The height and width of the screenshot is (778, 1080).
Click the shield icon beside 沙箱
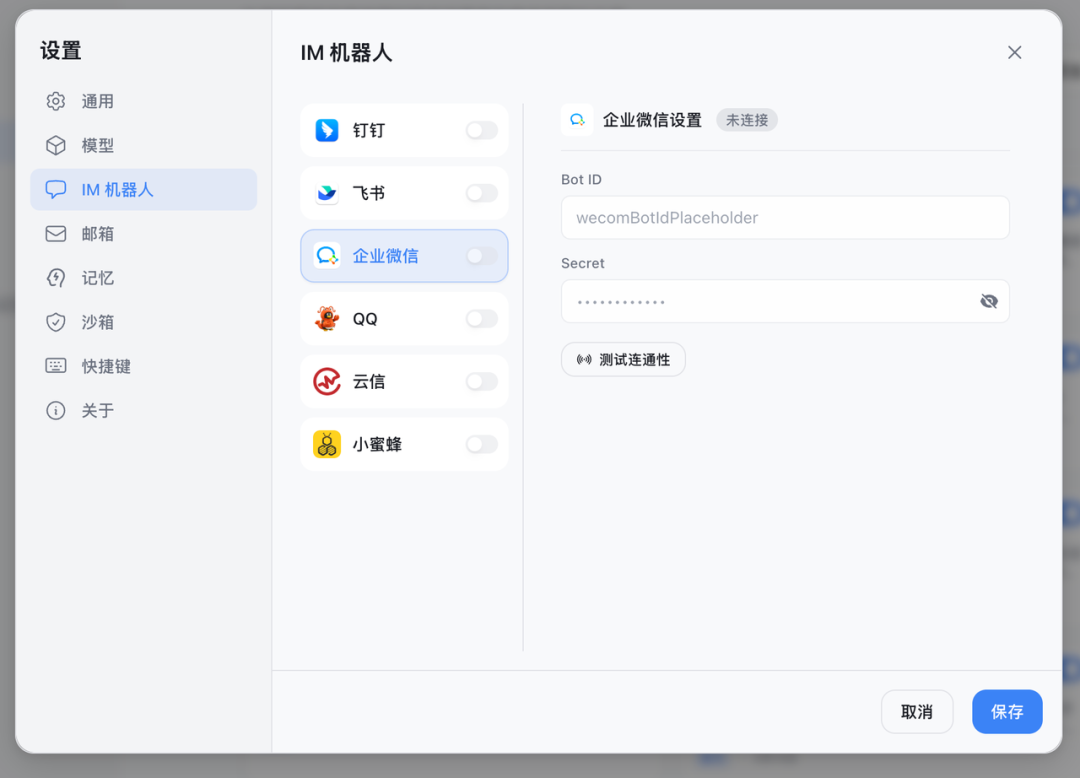coord(56,322)
